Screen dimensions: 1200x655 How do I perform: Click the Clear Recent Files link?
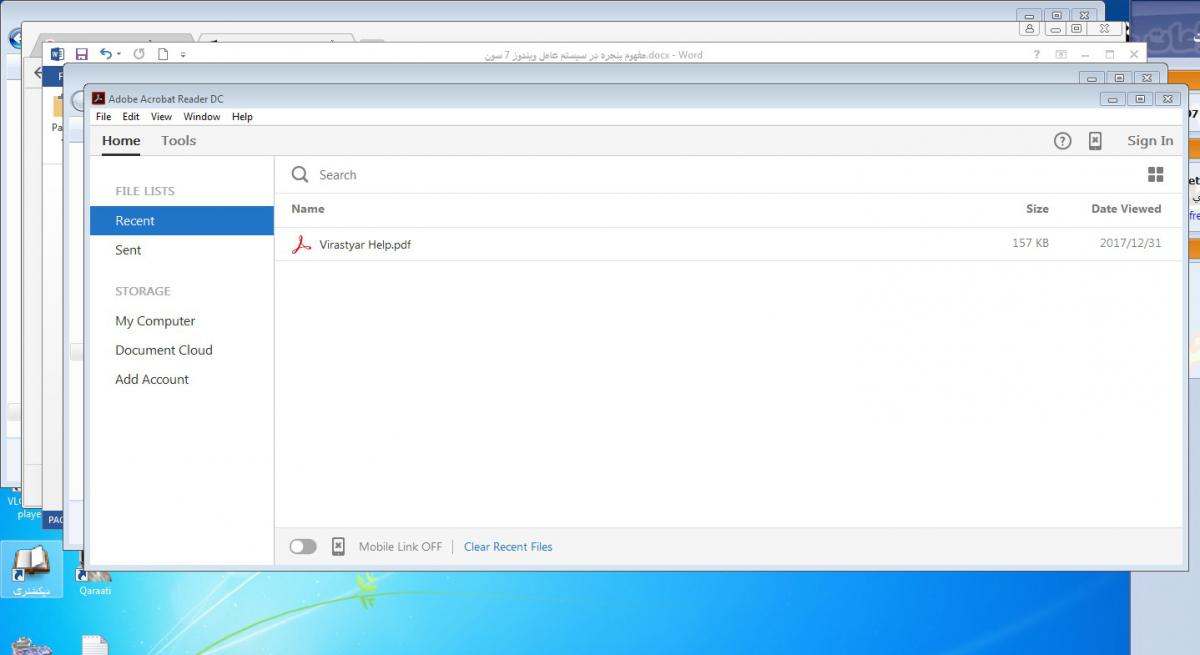(x=508, y=547)
